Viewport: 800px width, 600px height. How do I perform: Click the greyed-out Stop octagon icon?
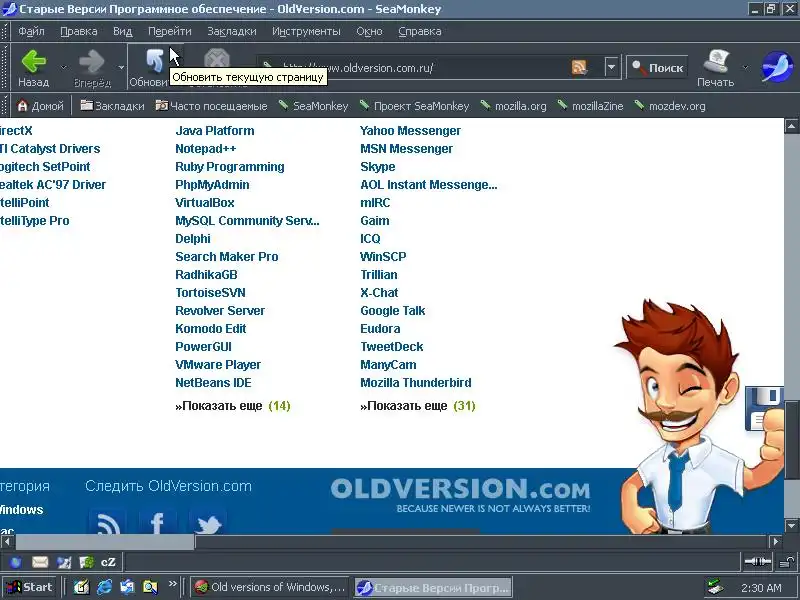coord(217,59)
